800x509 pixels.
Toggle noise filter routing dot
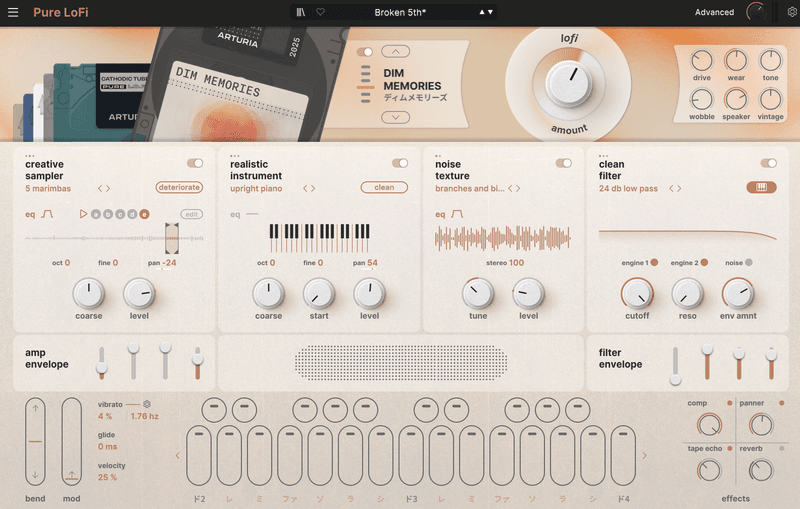coord(748,262)
